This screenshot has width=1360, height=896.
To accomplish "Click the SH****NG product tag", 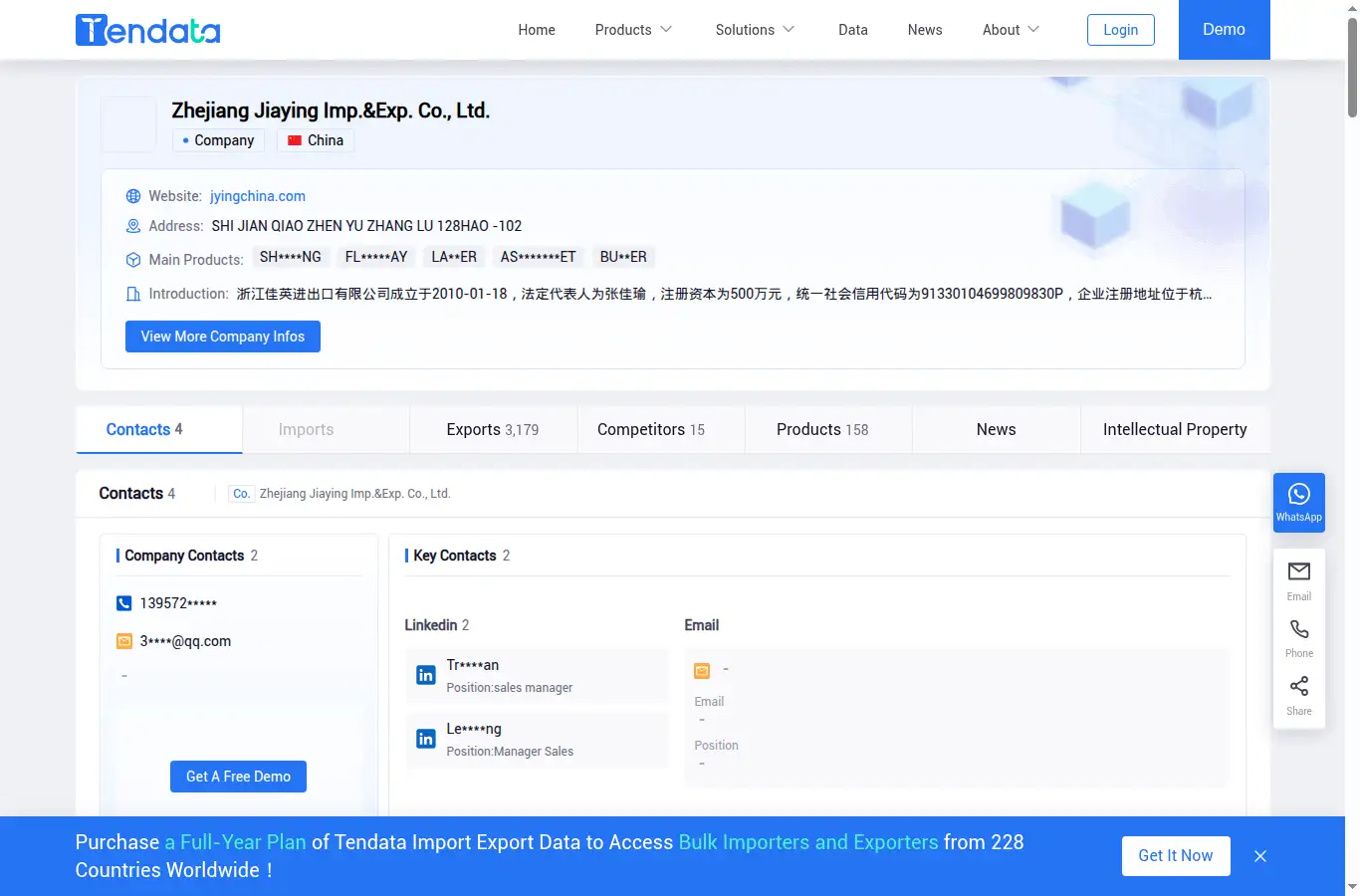I will pyautogui.click(x=291, y=257).
